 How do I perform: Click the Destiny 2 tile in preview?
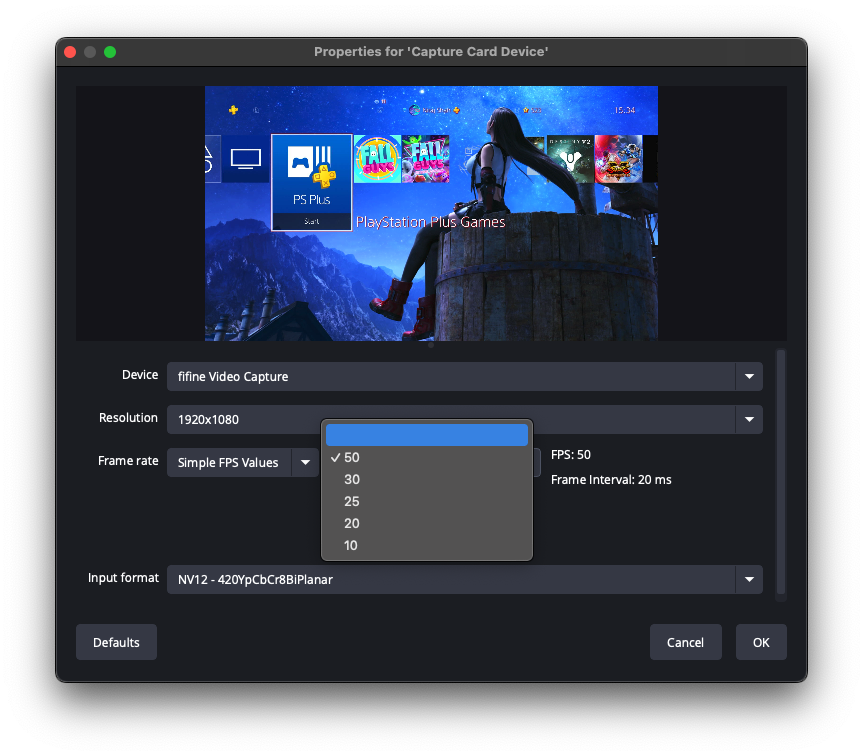click(x=570, y=159)
